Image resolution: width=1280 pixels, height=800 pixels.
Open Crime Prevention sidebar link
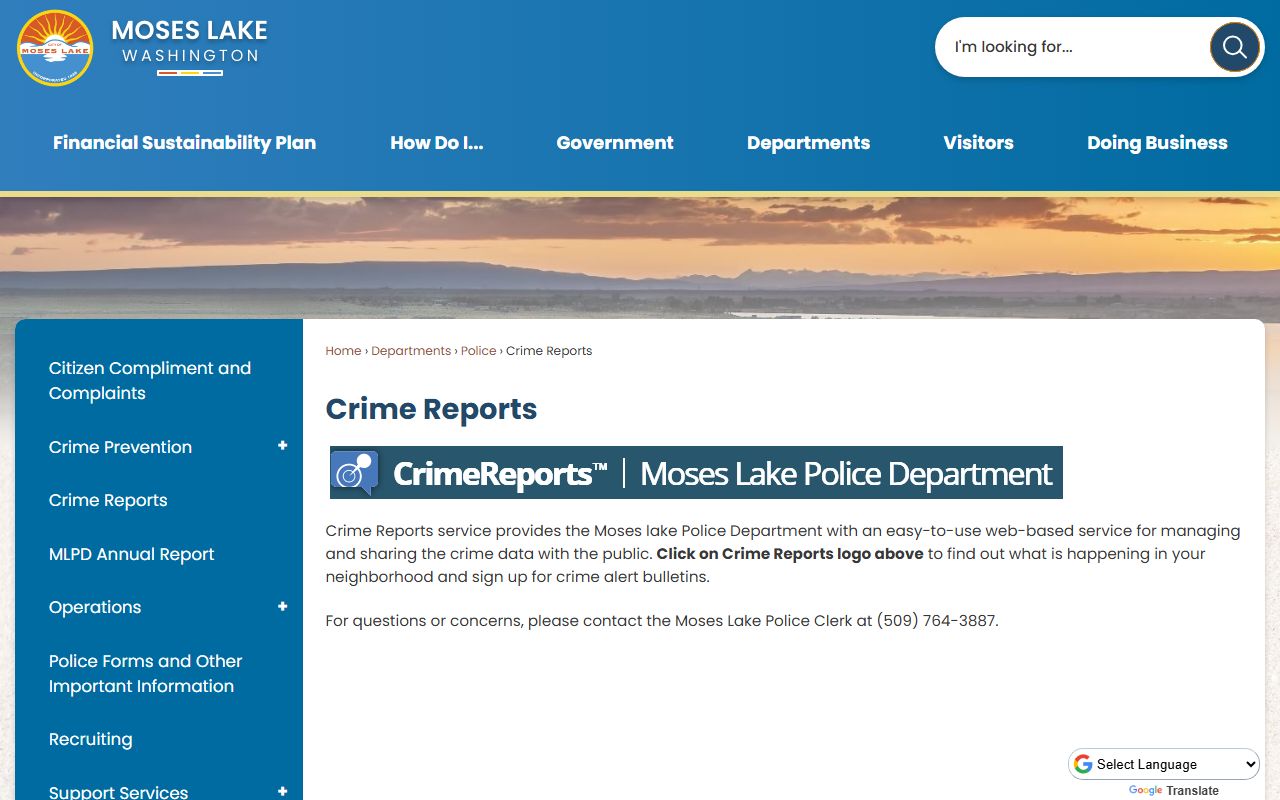pyautogui.click(x=120, y=447)
